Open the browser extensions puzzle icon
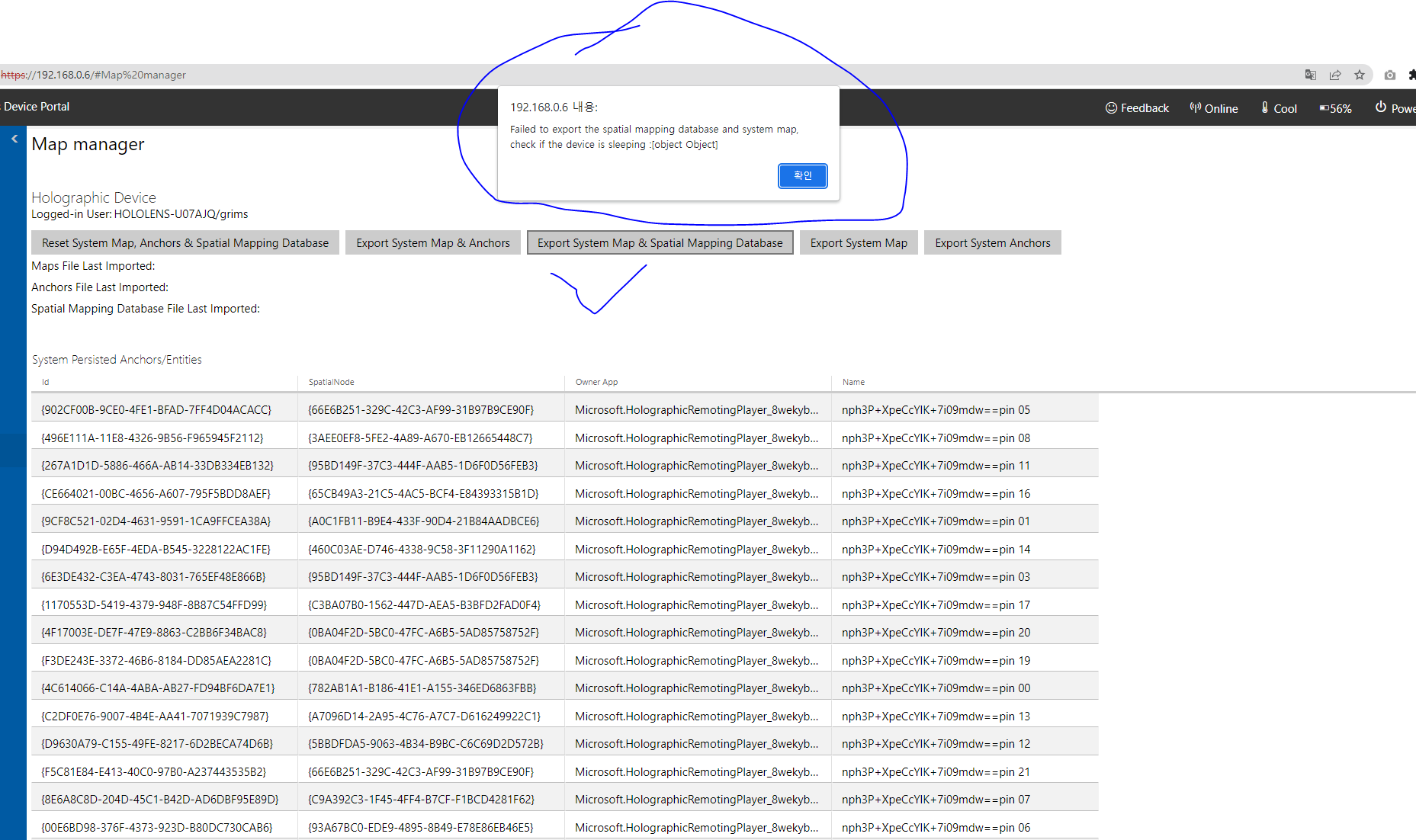Screen dimensions: 1416x840 (1411, 75)
